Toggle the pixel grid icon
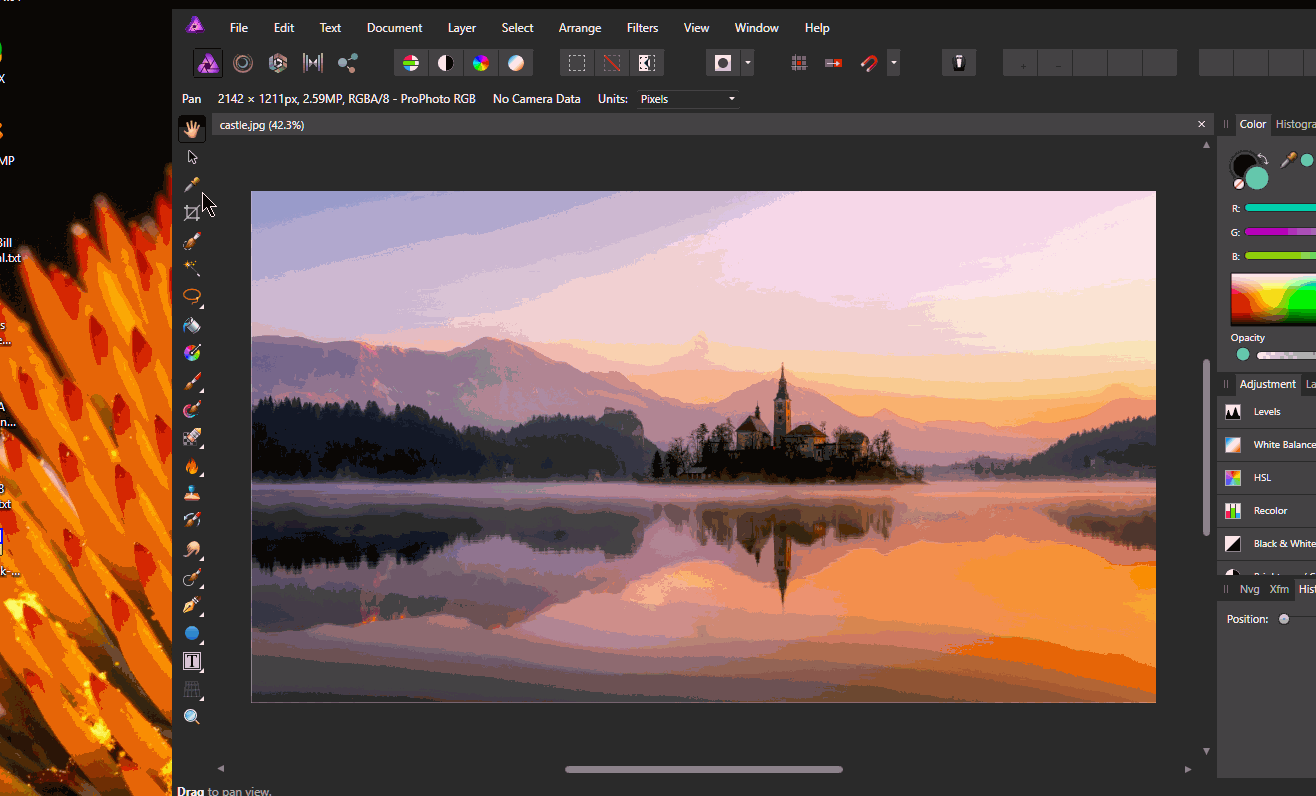 click(799, 62)
